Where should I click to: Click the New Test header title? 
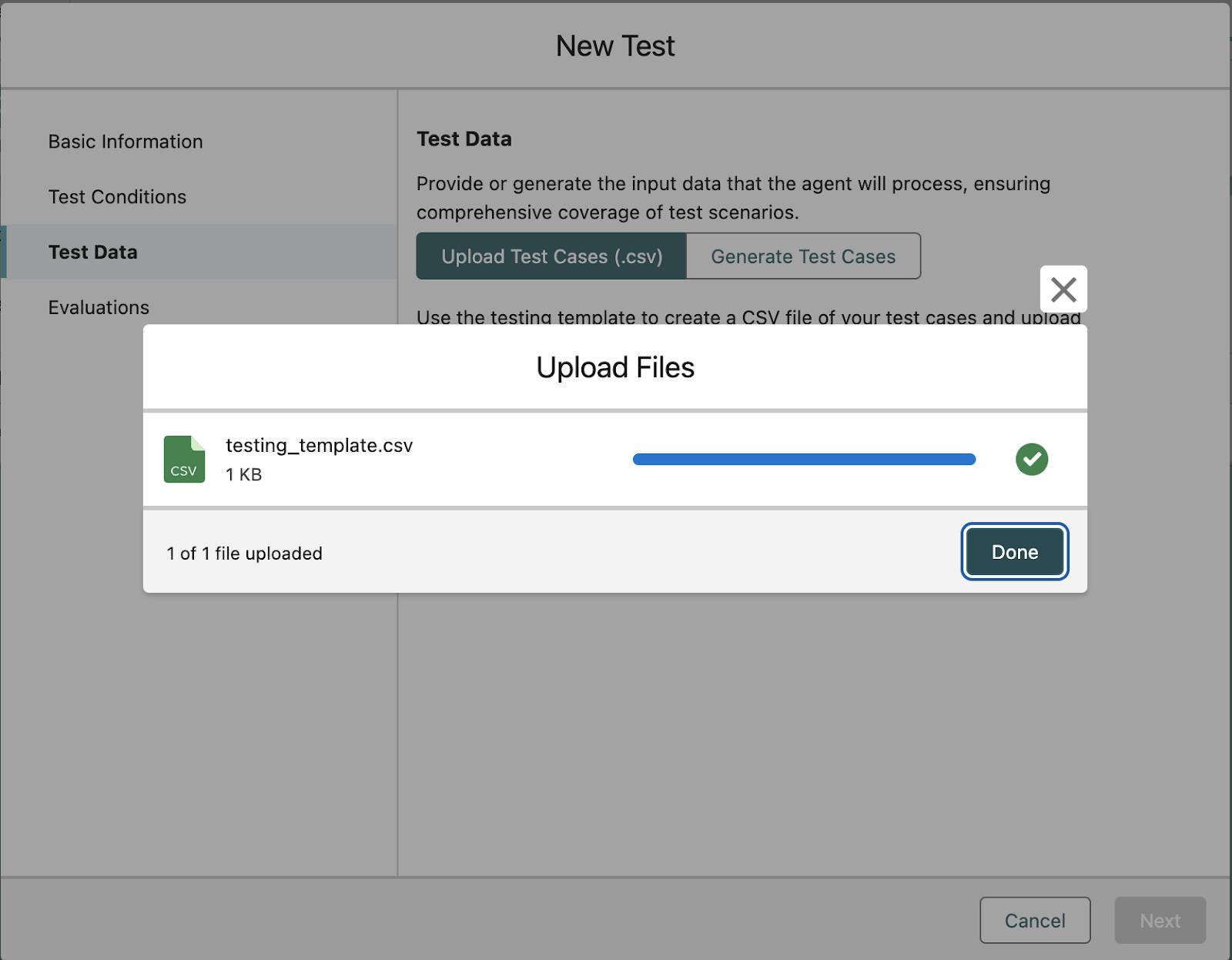pyautogui.click(x=615, y=46)
